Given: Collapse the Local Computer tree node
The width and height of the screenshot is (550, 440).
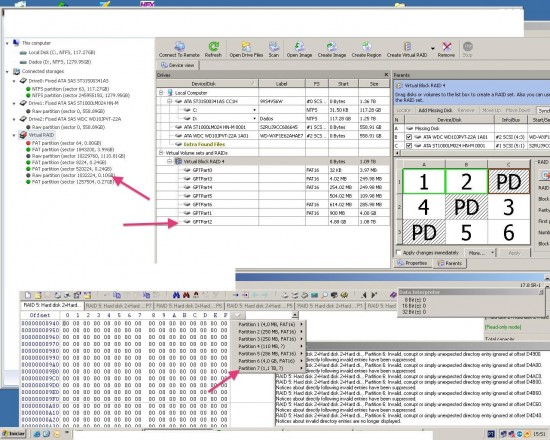Looking at the screenshot, I should 161,93.
